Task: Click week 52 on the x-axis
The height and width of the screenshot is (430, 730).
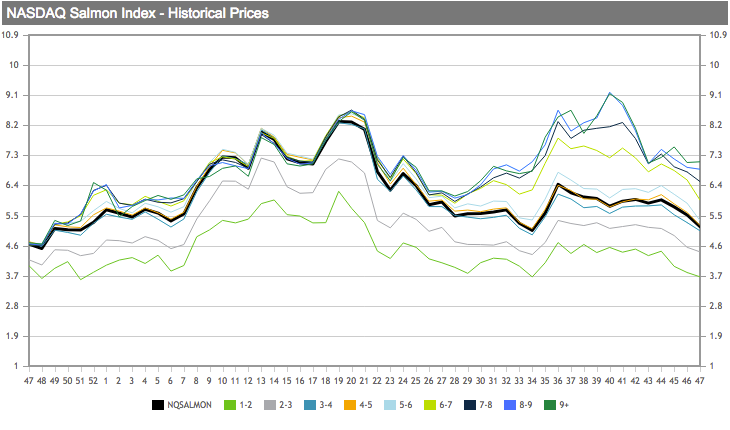Action: pos(93,381)
